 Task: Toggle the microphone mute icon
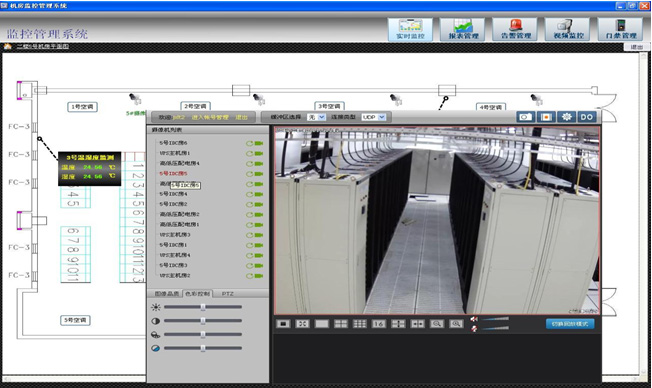tap(474, 329)
